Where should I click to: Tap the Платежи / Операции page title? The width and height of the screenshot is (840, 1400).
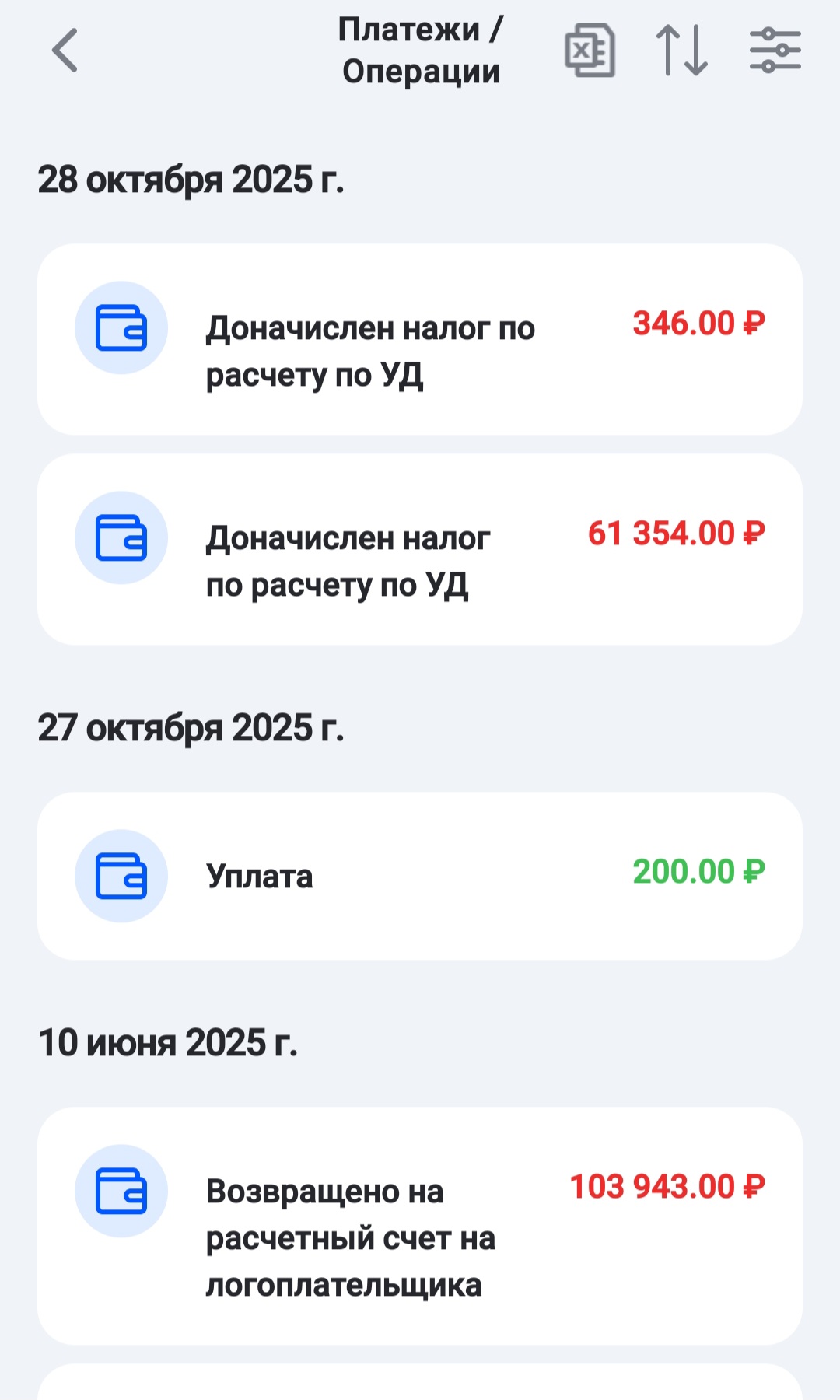coord(421,51)
